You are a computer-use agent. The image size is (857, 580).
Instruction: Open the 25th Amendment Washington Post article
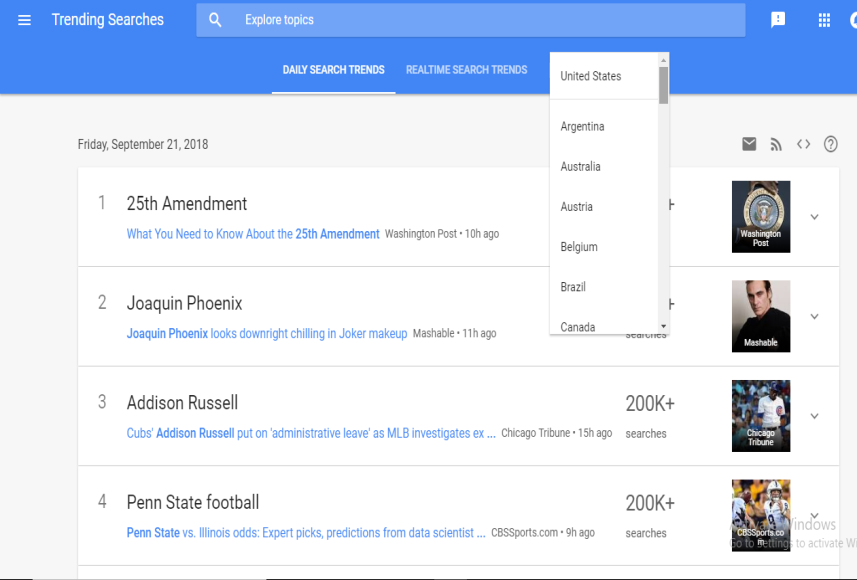tap(253, 234)
